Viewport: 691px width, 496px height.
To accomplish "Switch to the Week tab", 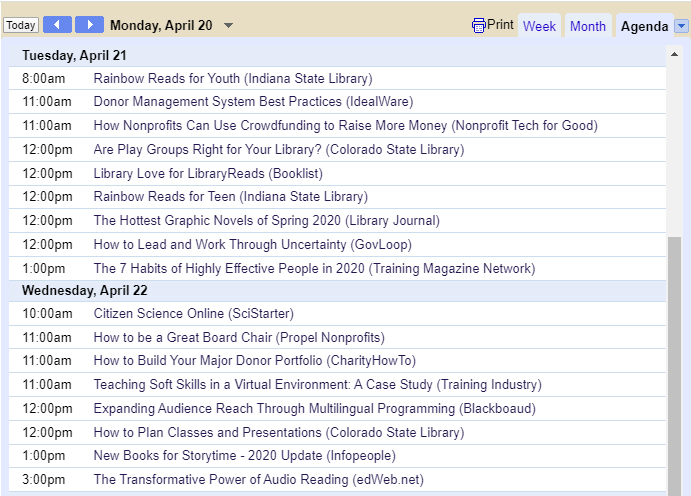I will (539, 26).
